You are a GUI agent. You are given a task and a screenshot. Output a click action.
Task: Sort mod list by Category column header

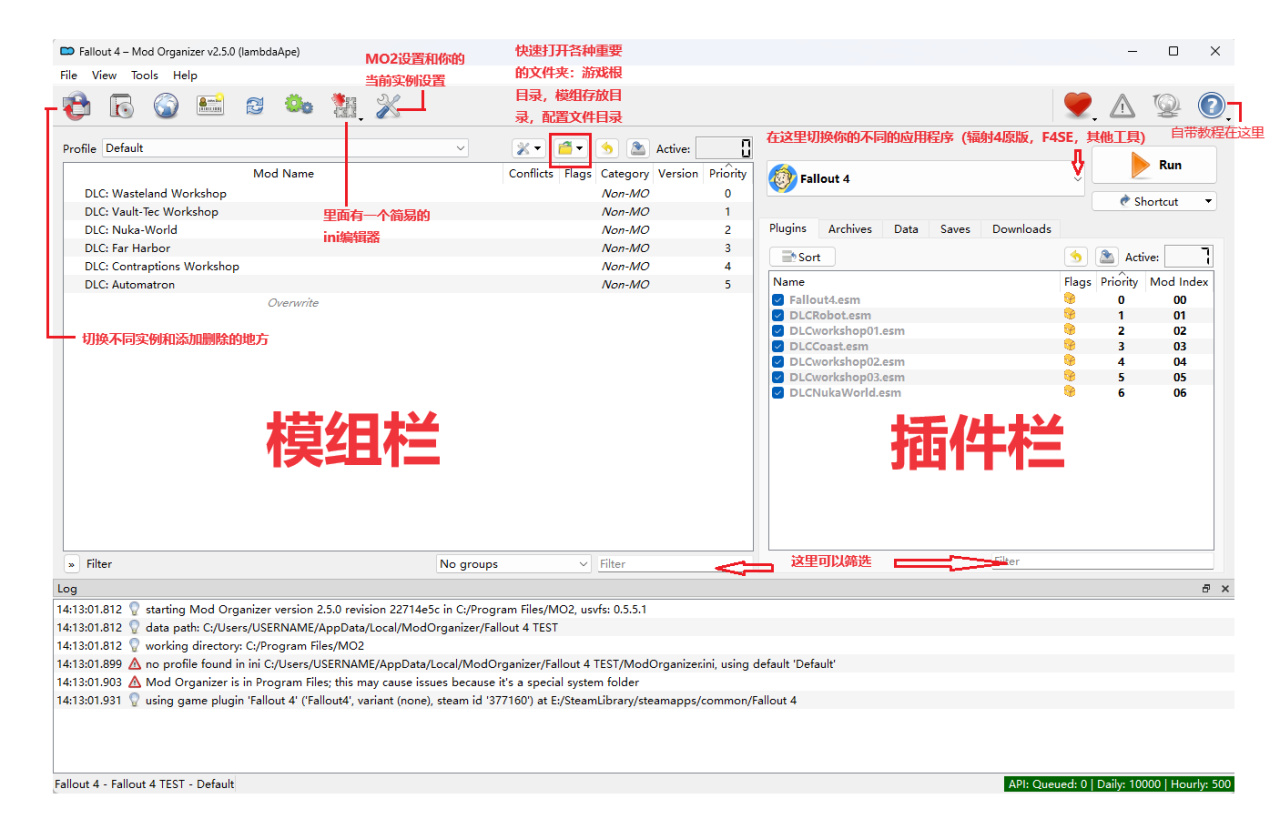pyautogui.click(x=625, y=173)
